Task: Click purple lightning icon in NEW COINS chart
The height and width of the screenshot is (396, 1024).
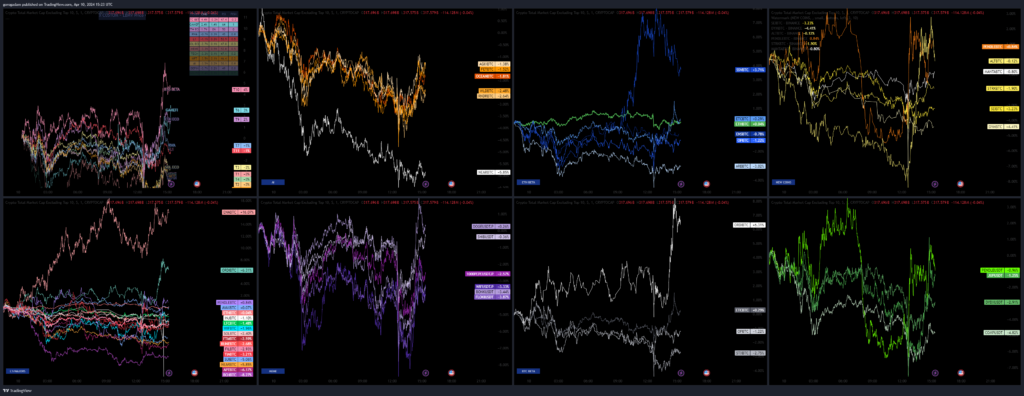Action: pyautogui.click(x=934, y=184)
